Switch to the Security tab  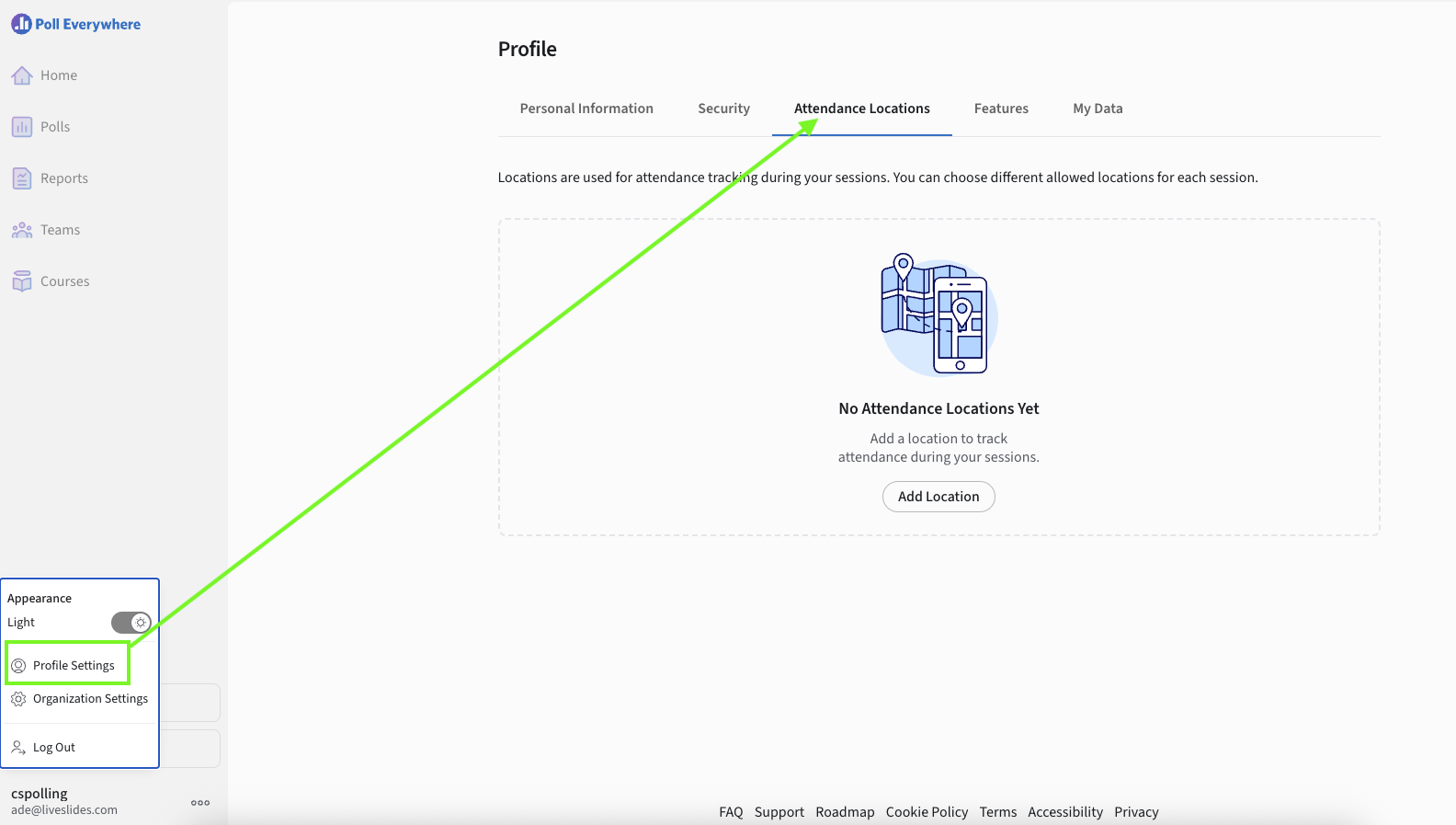pyautogui.click(x=723, y=109)
